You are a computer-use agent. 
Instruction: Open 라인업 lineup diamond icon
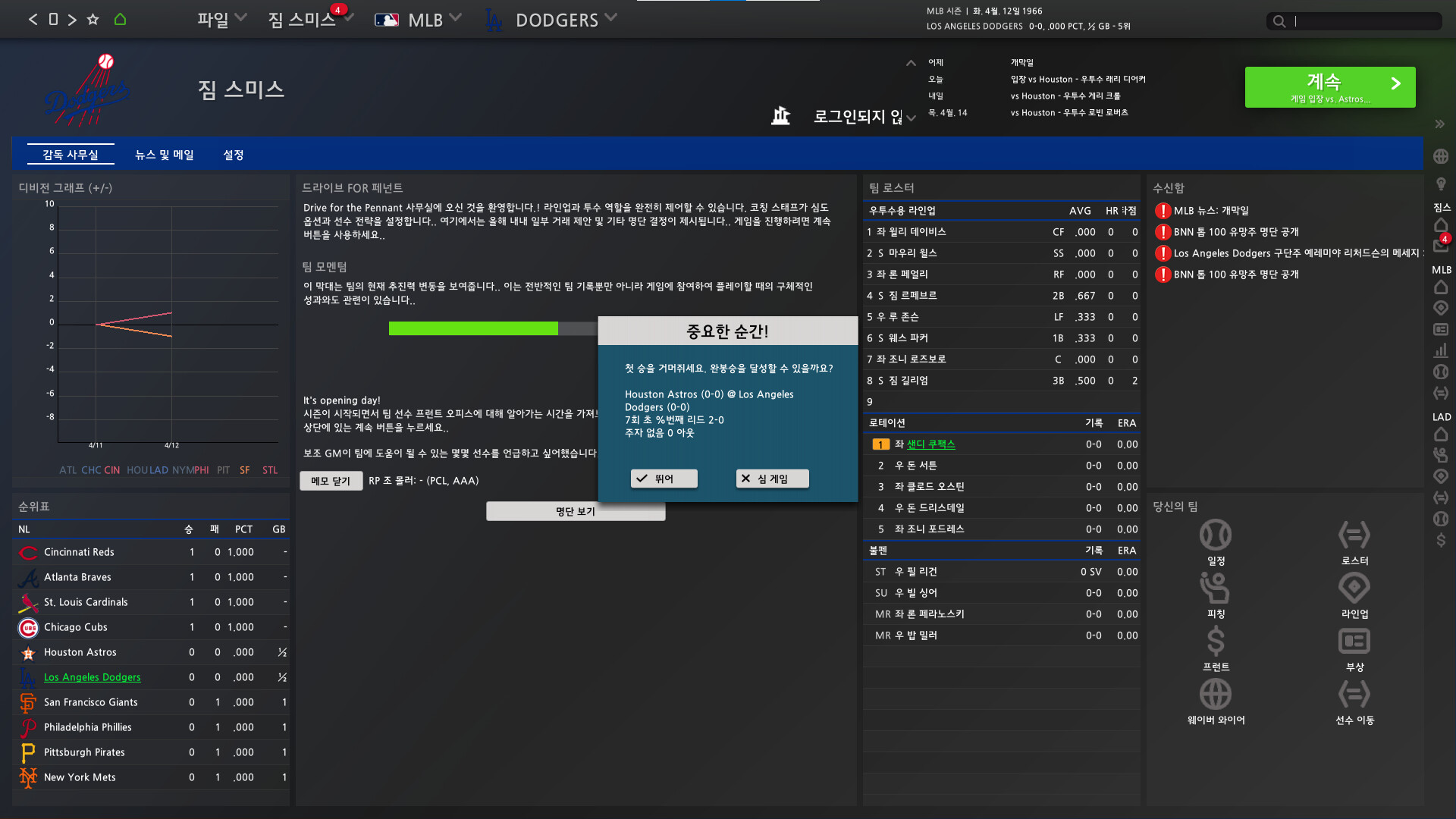(x=1354, y=588)
